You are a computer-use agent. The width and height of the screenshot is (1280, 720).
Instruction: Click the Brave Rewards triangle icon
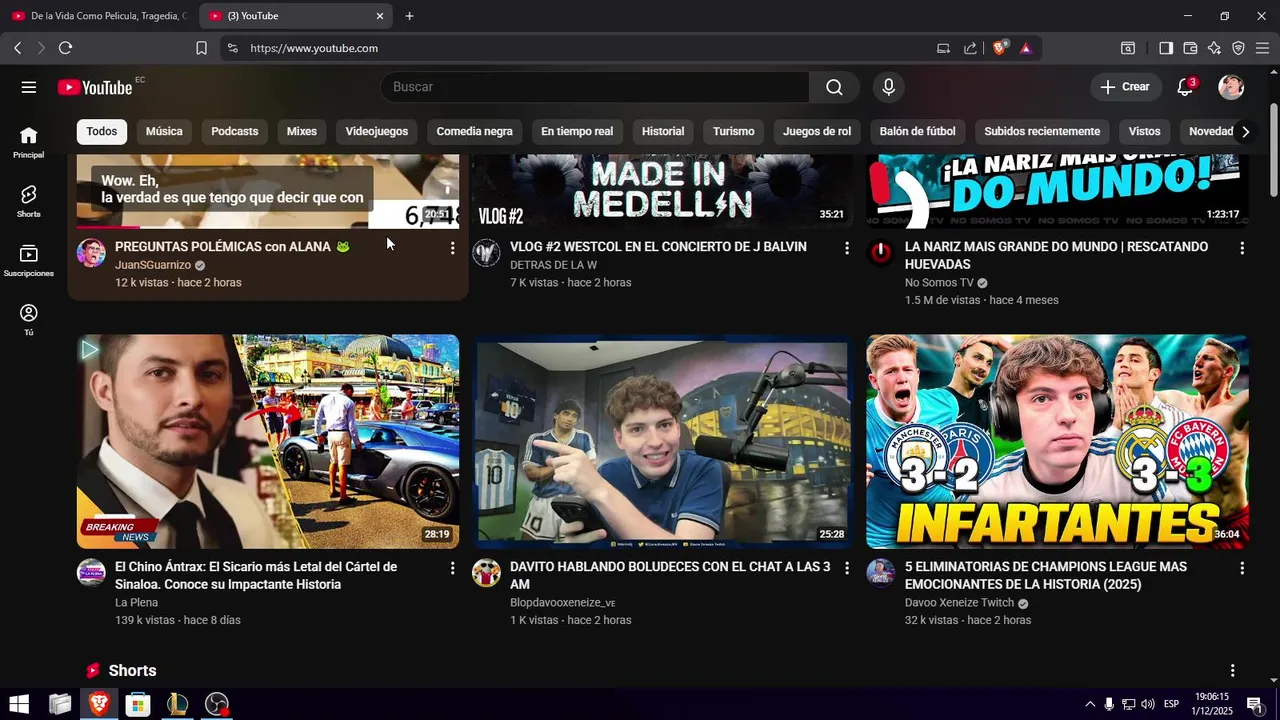click(x=1025, y=48)
